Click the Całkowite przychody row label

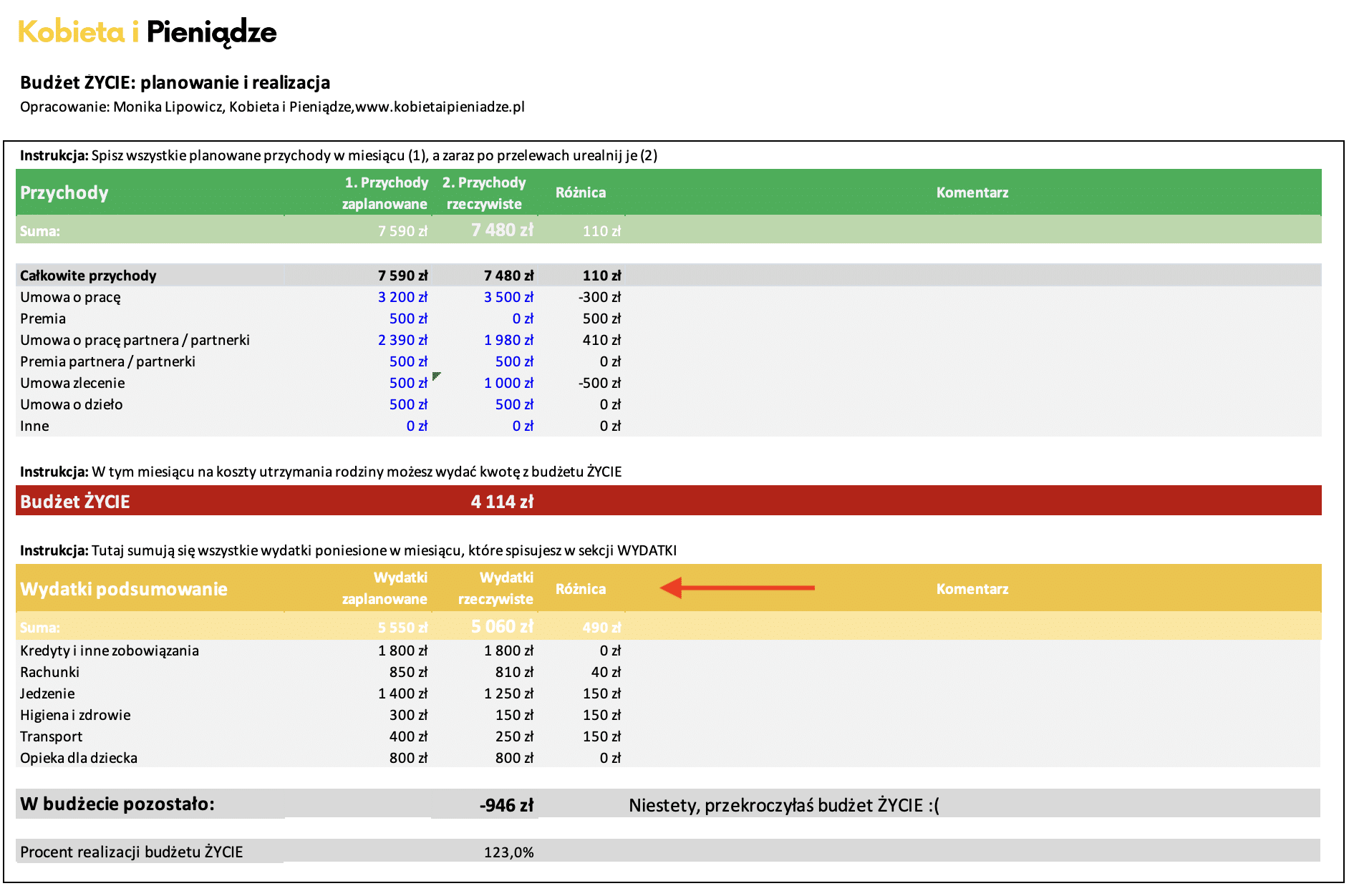(x=88, y=276)
